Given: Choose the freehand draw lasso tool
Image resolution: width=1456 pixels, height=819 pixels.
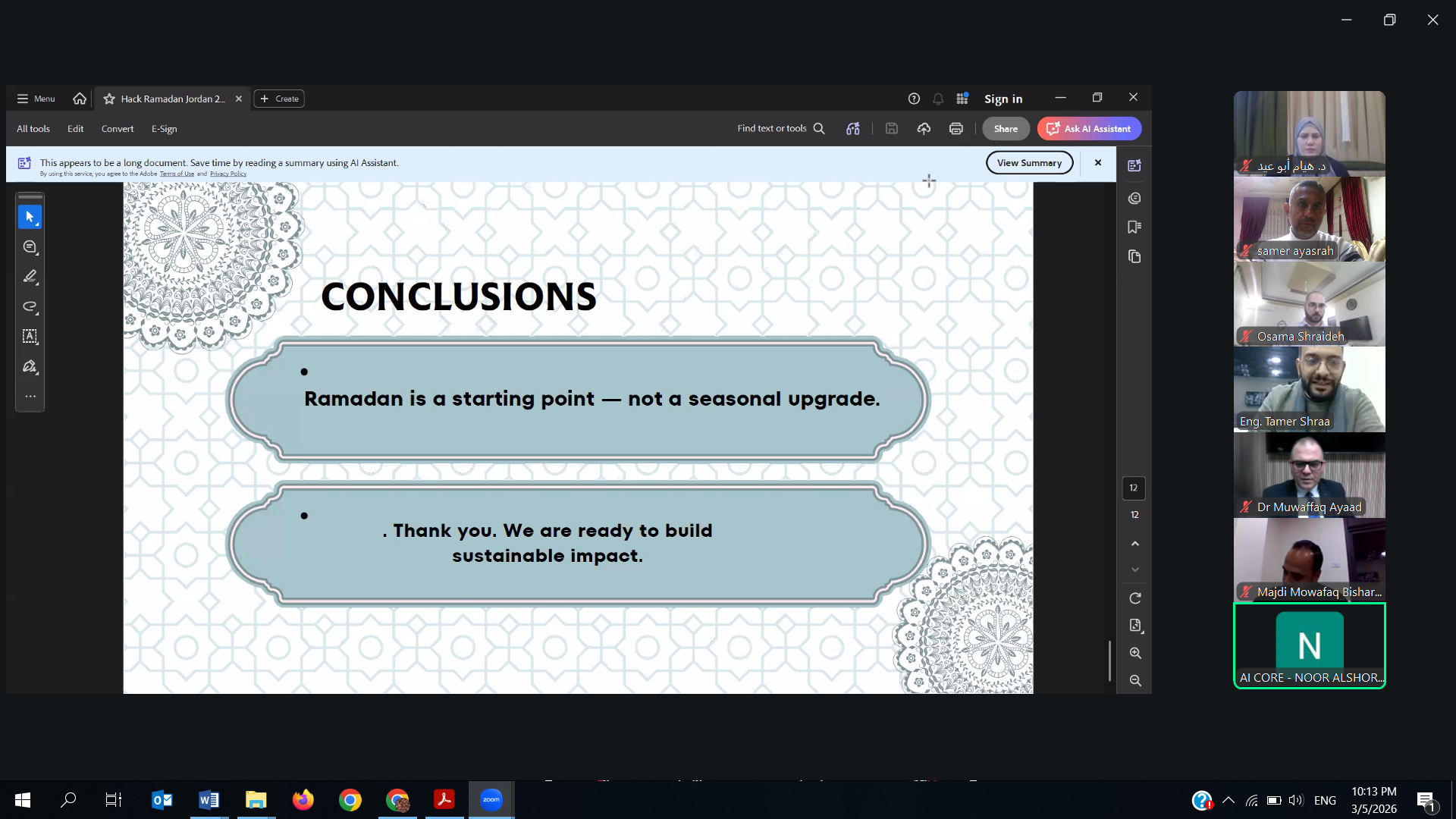Looking at the screenshot, I should click(30, 306).
